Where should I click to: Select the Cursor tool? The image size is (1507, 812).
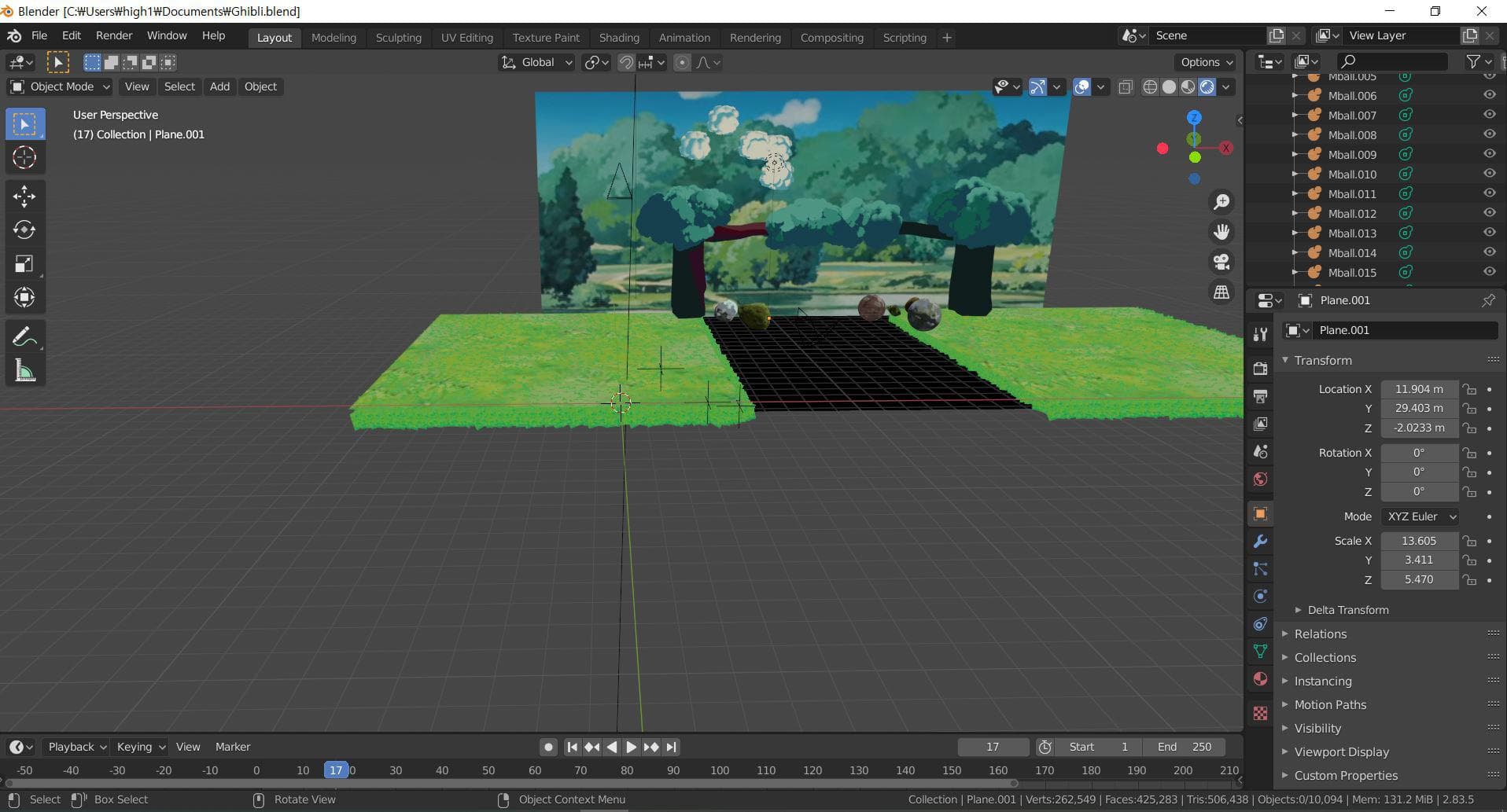coord(24,157)
